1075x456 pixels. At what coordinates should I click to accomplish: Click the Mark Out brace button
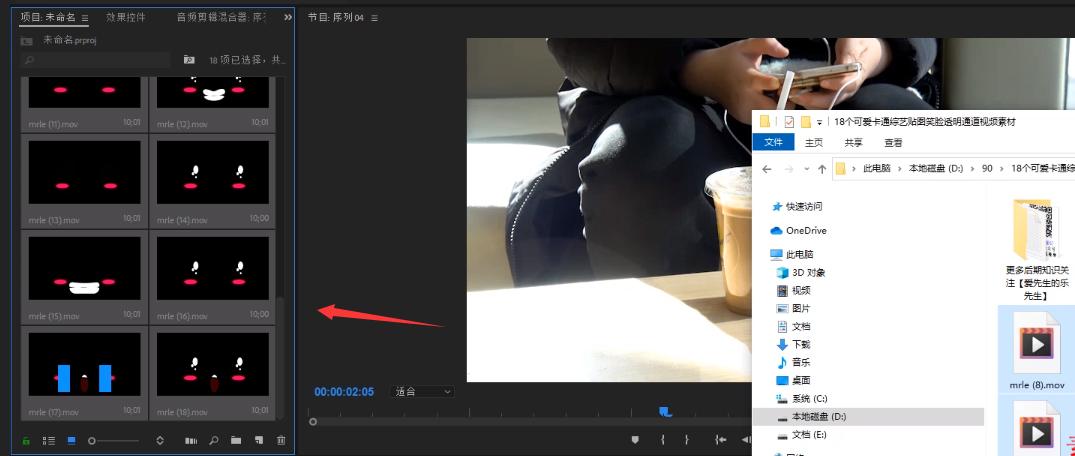pyautogui.click(x=686, y=440)
